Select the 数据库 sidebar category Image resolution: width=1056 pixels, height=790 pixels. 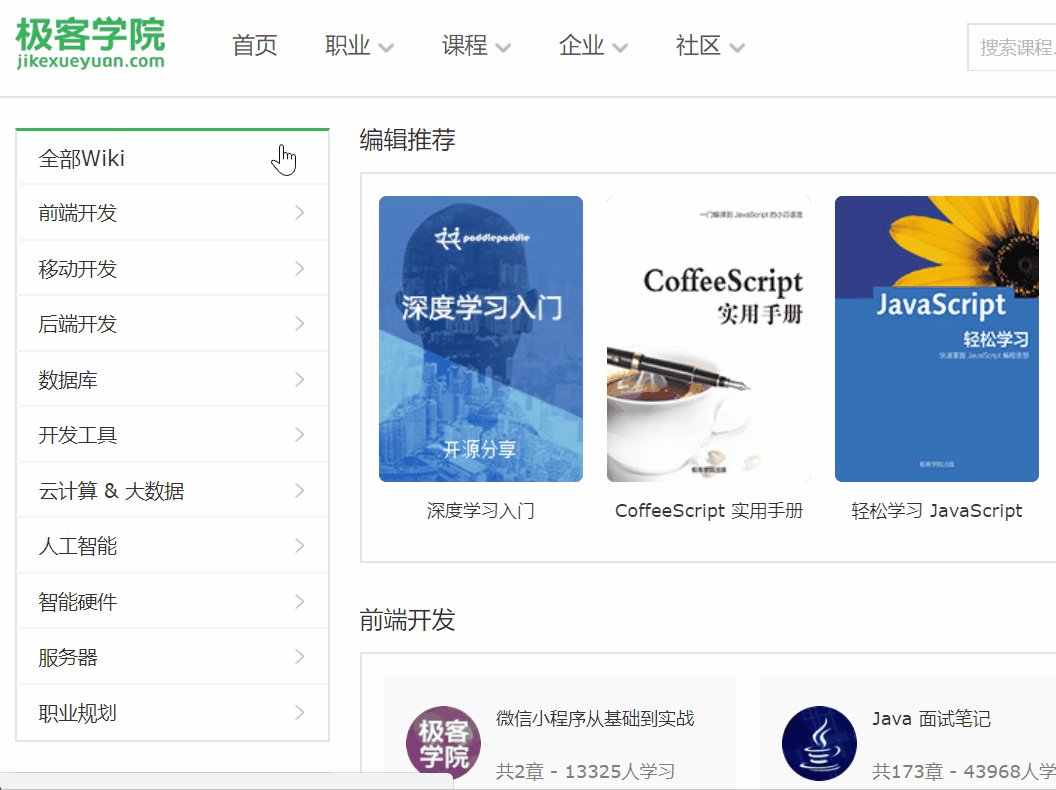pyautogui.click(x=172, y=380)
